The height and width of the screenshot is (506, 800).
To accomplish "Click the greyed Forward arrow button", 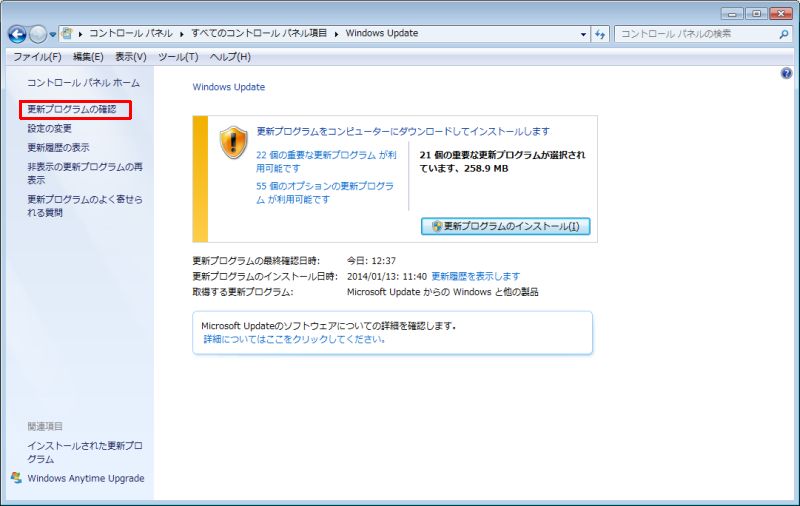I will click(38, 34).
